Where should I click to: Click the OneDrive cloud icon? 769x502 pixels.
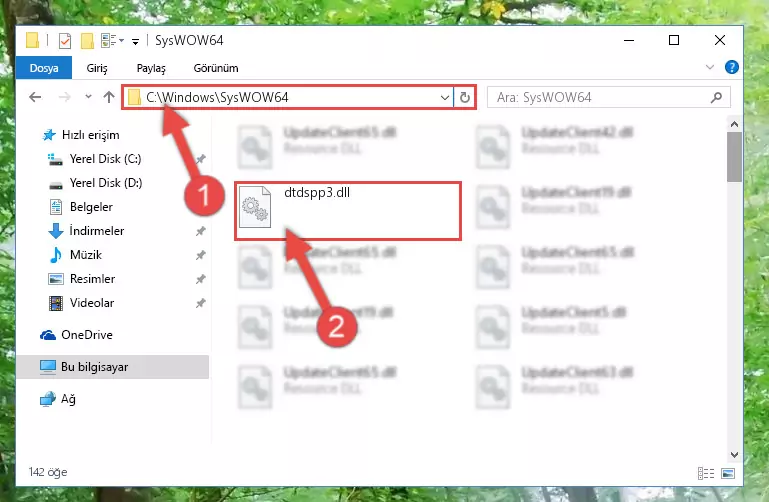(x=48, y=335)
